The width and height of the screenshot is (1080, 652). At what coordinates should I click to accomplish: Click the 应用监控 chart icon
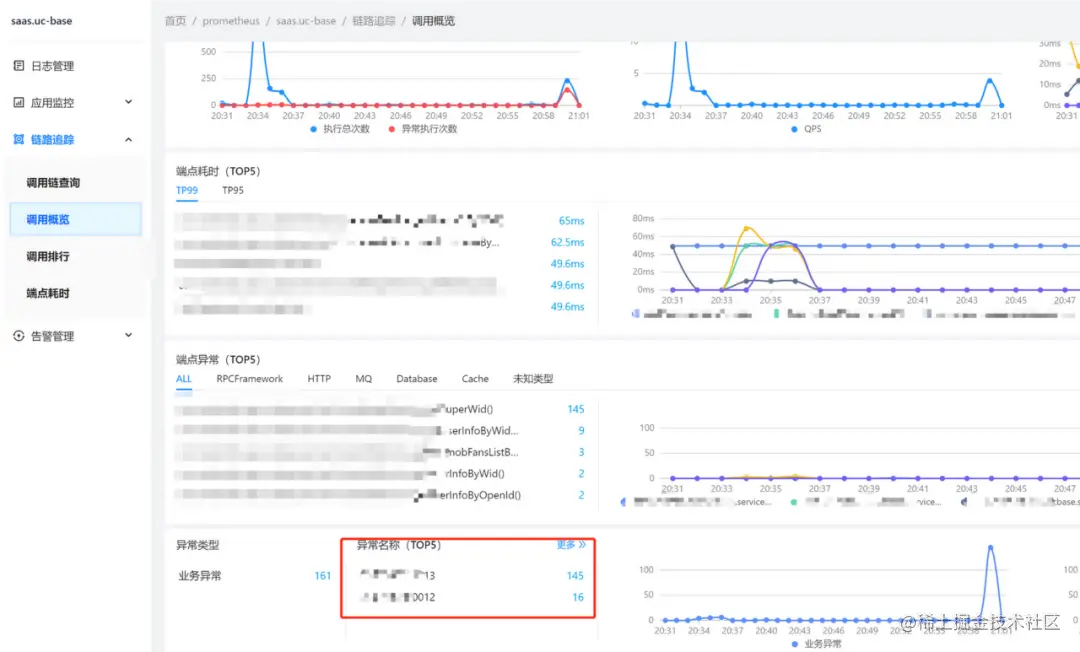pos(19,103)
